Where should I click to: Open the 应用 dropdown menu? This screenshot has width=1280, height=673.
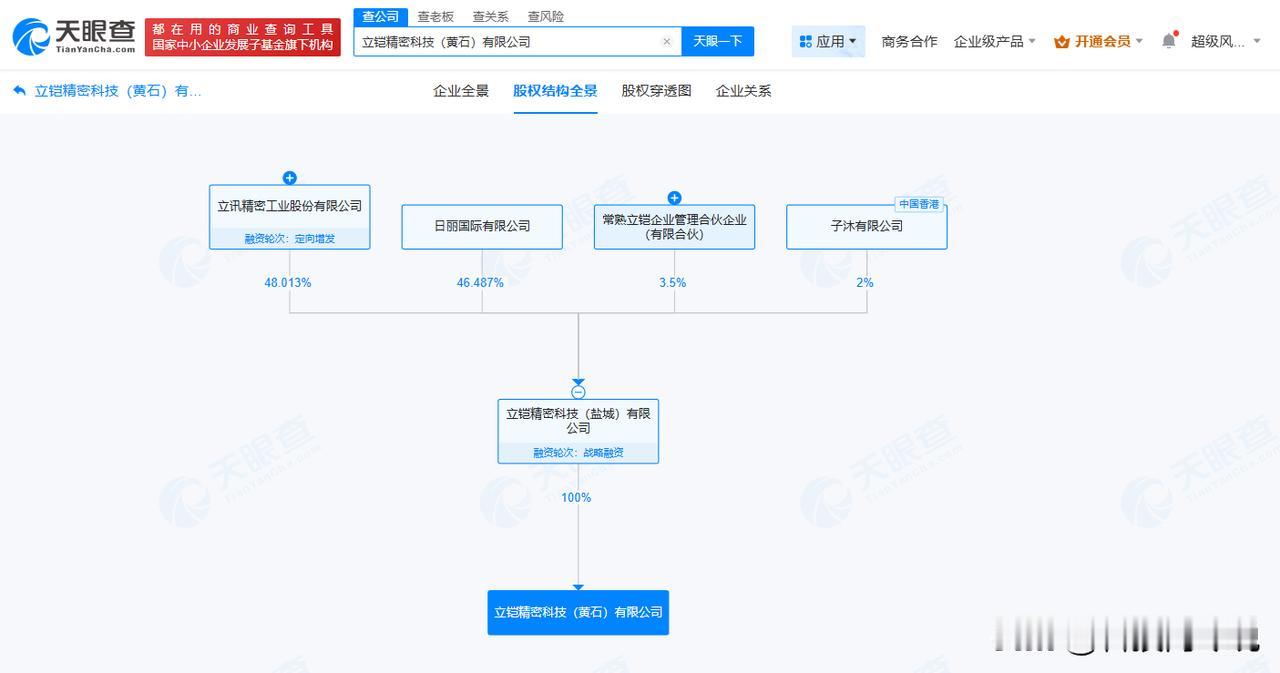point(828,41)
